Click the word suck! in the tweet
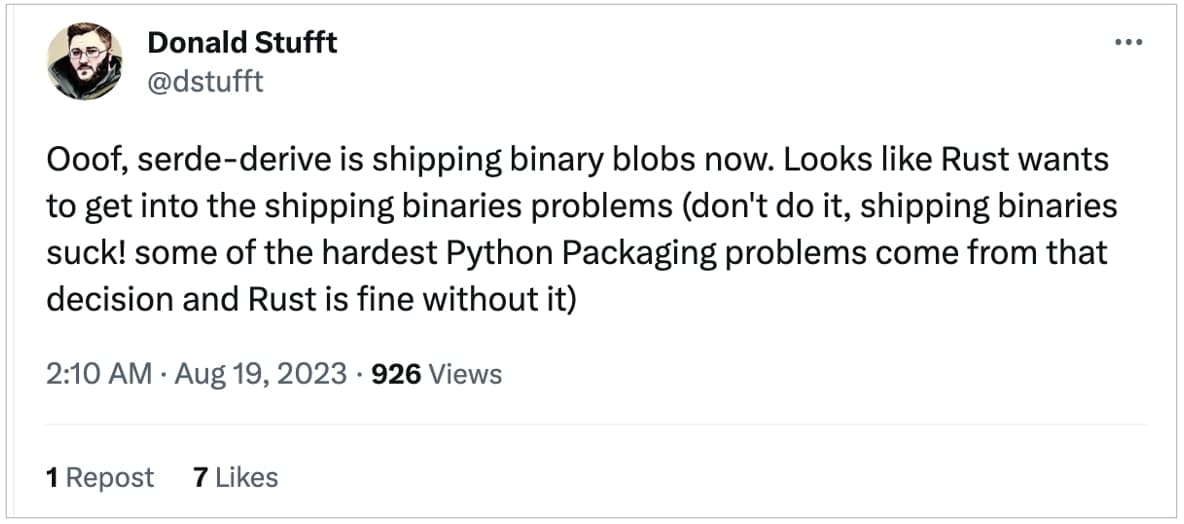Image resolution: width=1184 pixels, height=524 pixels. pyautogui.click(x=86, y=252)
